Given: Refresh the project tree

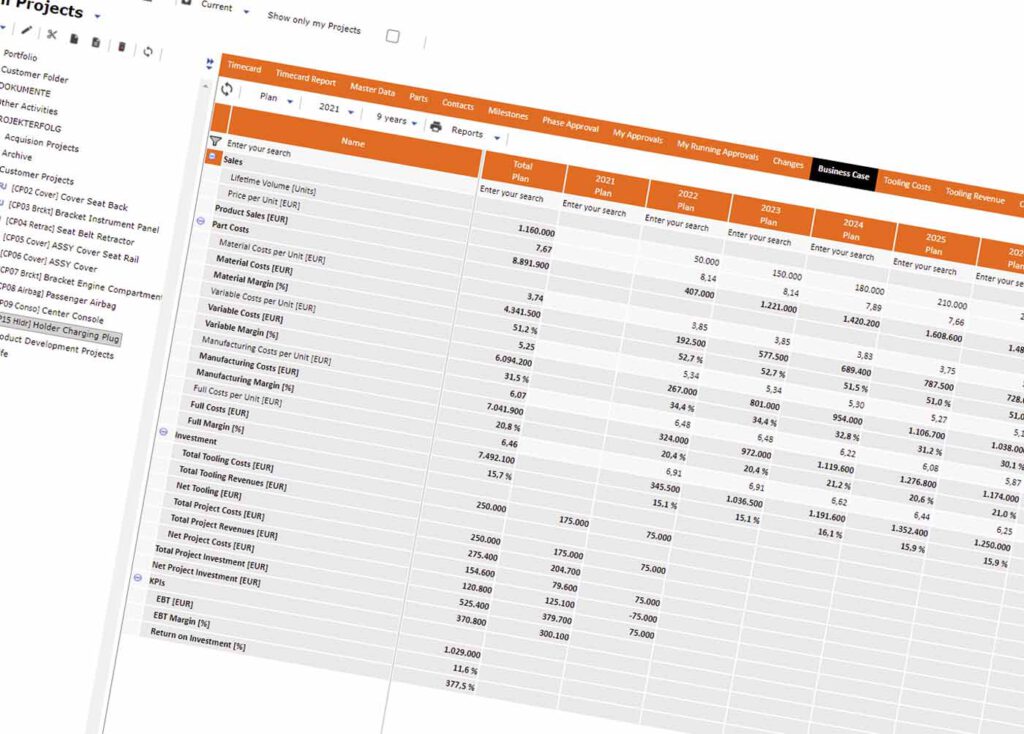Looking at the screenshot, I should 148,52.
